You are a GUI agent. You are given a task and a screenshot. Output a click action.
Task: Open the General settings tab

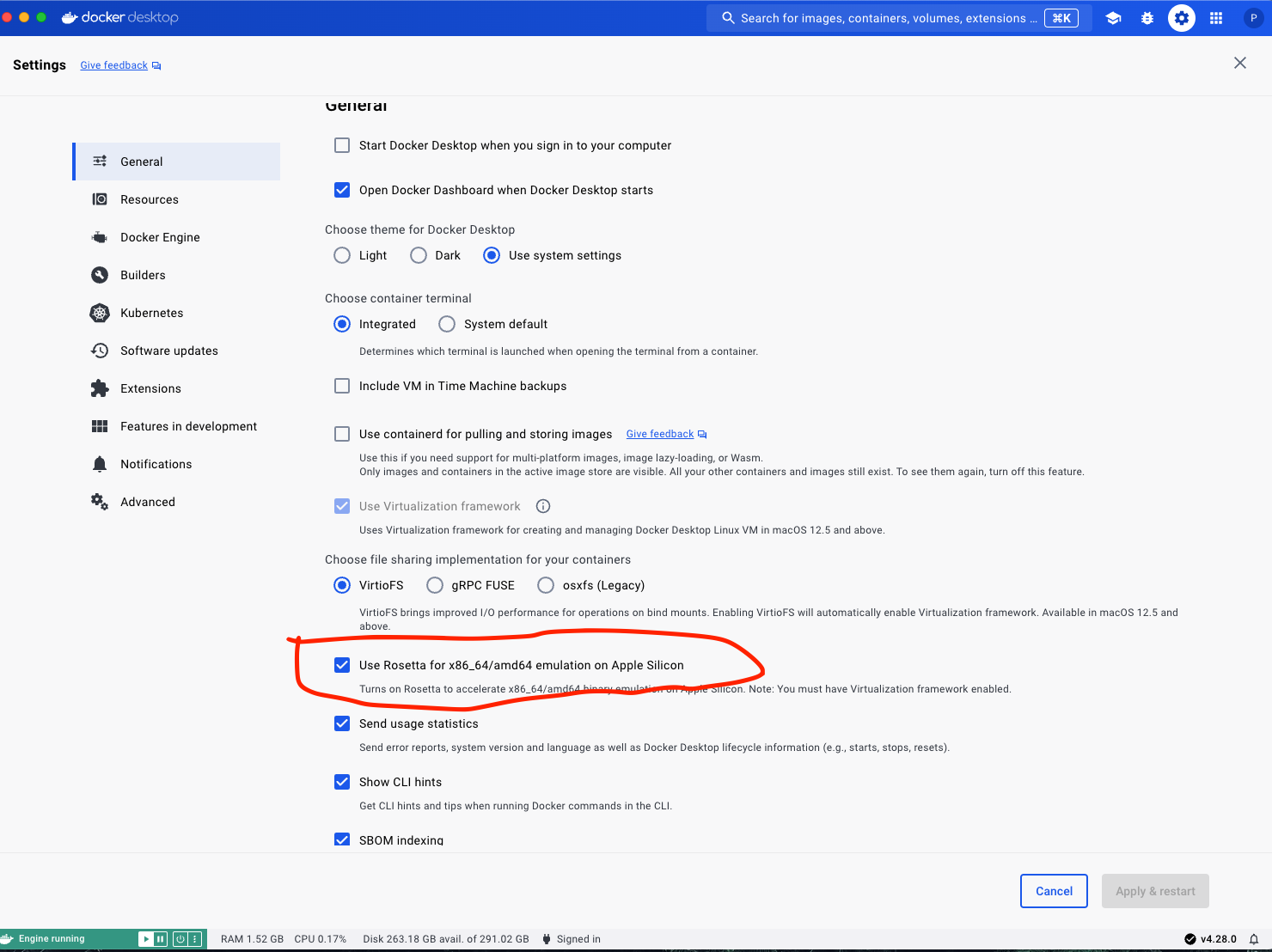(176, 162)
